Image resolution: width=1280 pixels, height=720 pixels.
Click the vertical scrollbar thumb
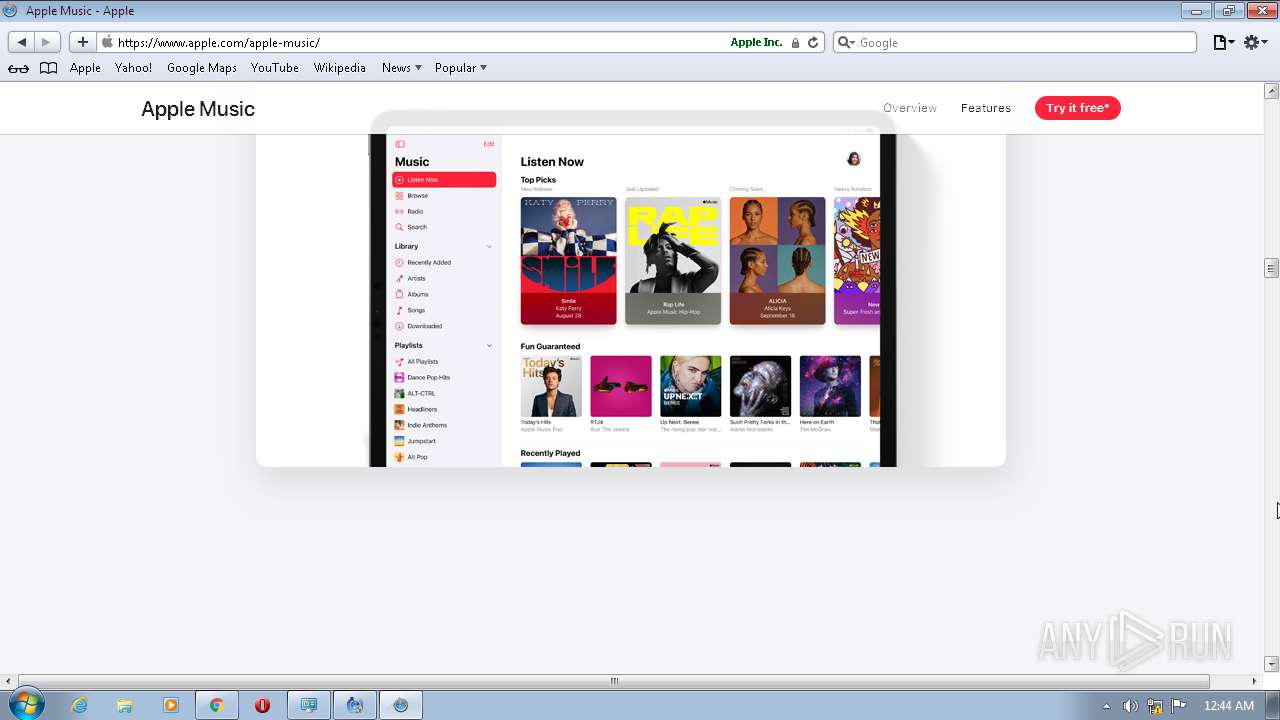coord(1271,268)
